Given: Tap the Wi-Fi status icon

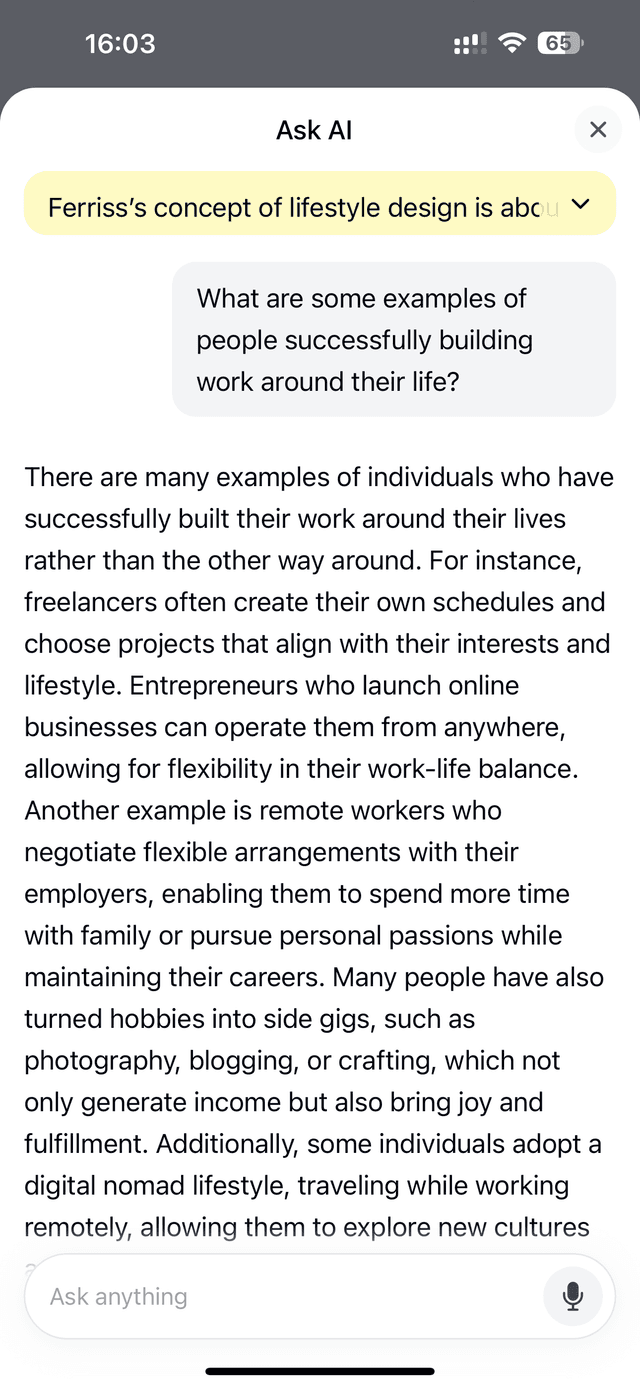Looking at the screenshot, I should [x=513, y=43].
